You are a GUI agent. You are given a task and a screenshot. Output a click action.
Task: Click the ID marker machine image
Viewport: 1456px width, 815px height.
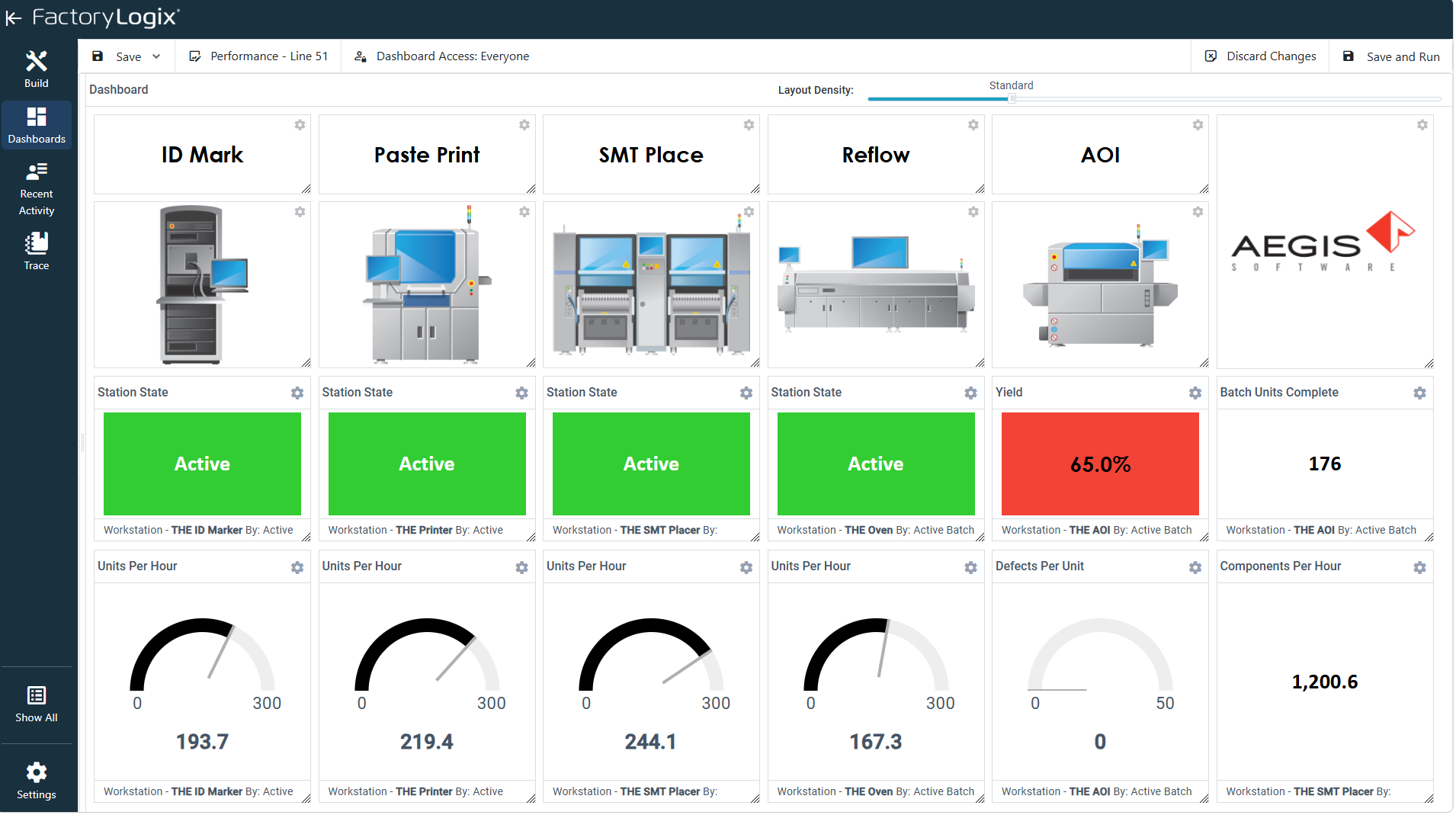pyautogui.click(x=202, y=284)
